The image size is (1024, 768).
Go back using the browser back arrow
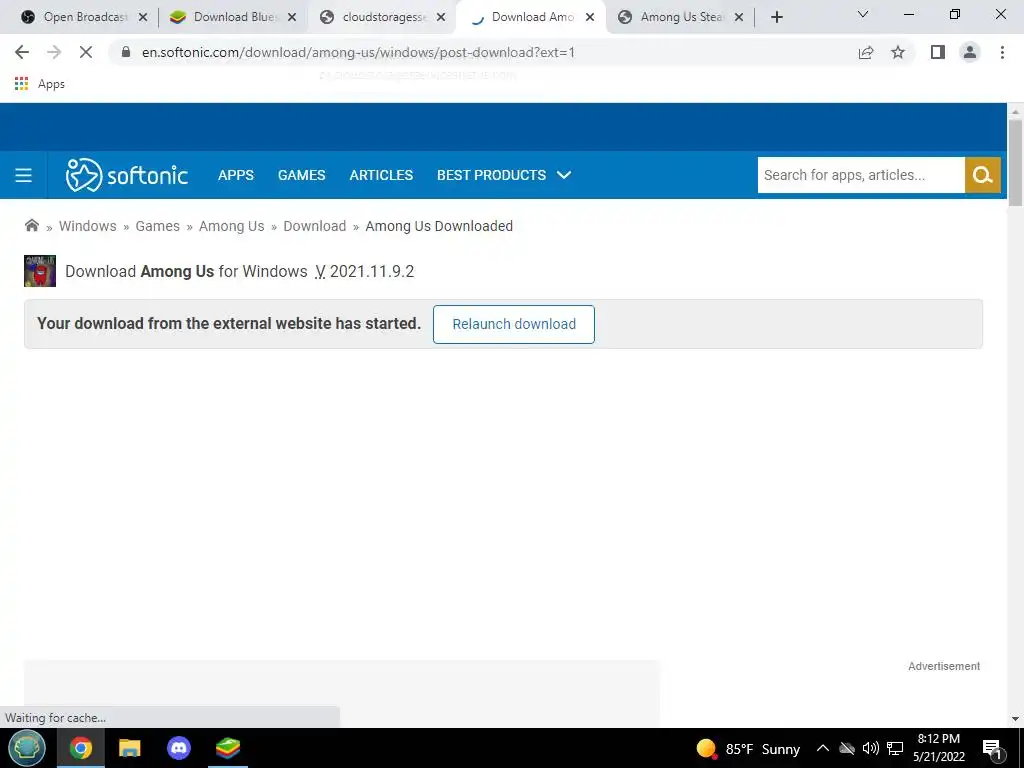[x=22, y=52]
